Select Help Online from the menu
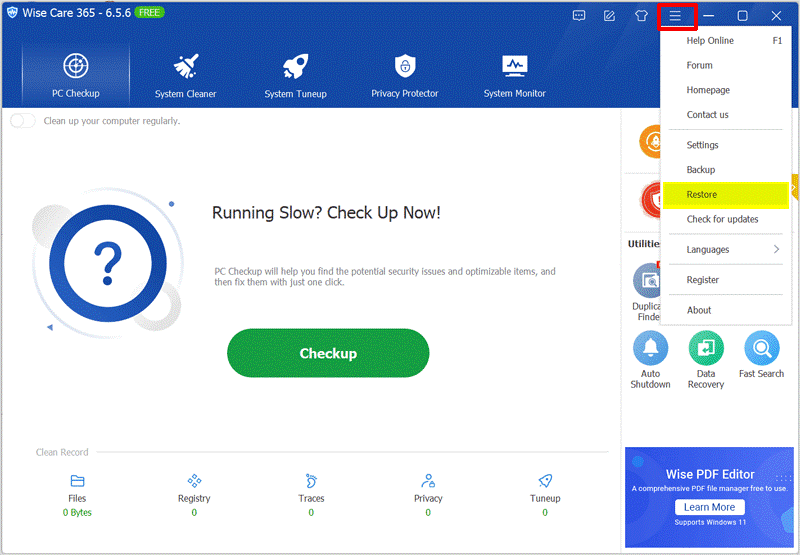The width and height of the screenshot is (800, 555). click(x=725, y=41)
